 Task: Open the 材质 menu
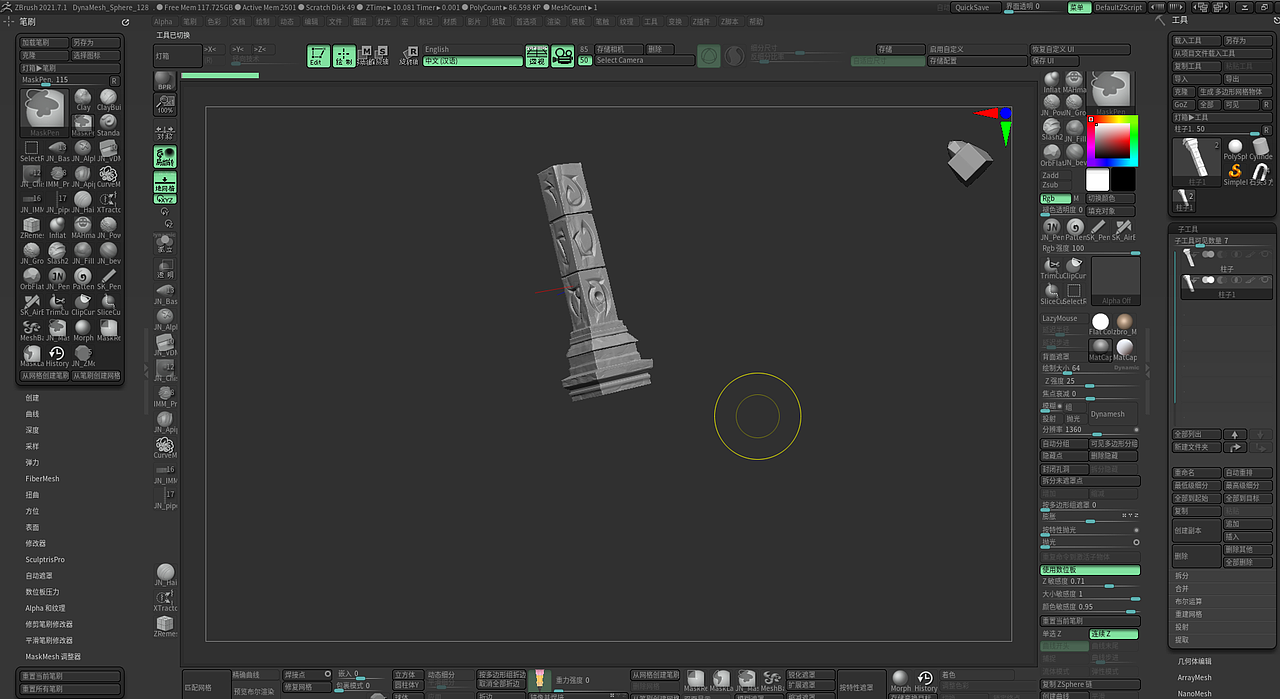coord(450,21)
